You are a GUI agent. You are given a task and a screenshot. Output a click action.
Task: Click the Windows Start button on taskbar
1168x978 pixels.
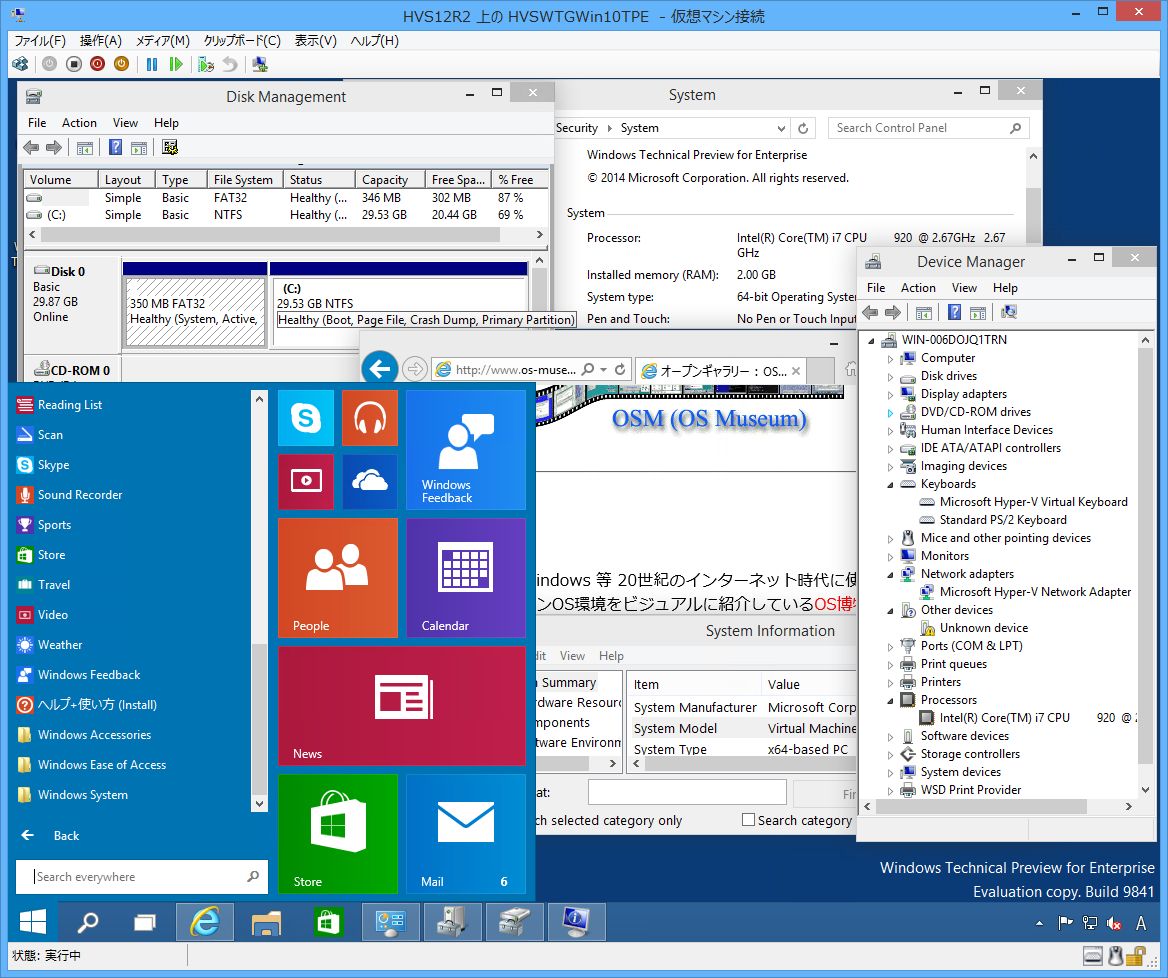coord(33,922)
